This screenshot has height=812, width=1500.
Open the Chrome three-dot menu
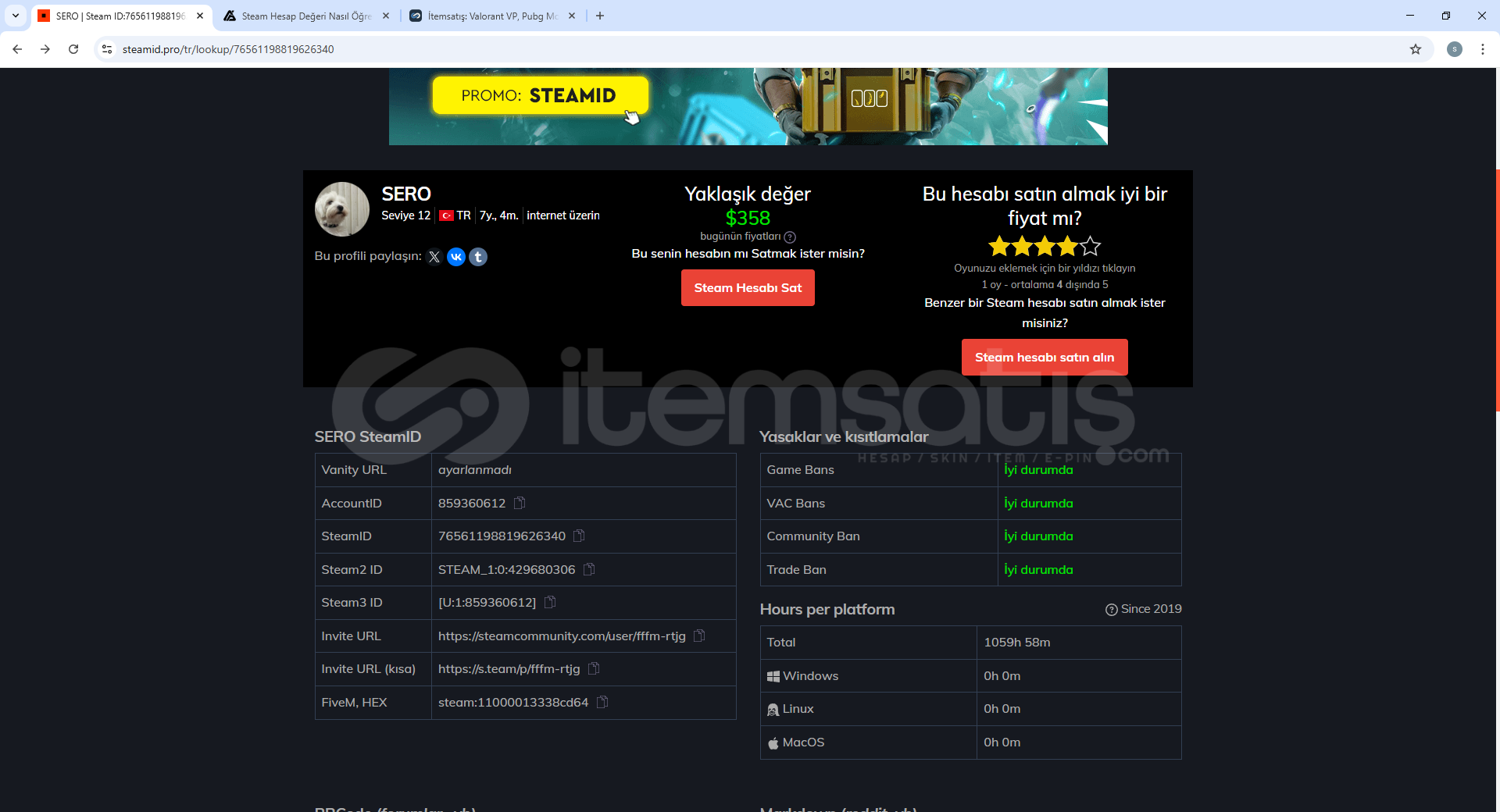click(1483, 49)
